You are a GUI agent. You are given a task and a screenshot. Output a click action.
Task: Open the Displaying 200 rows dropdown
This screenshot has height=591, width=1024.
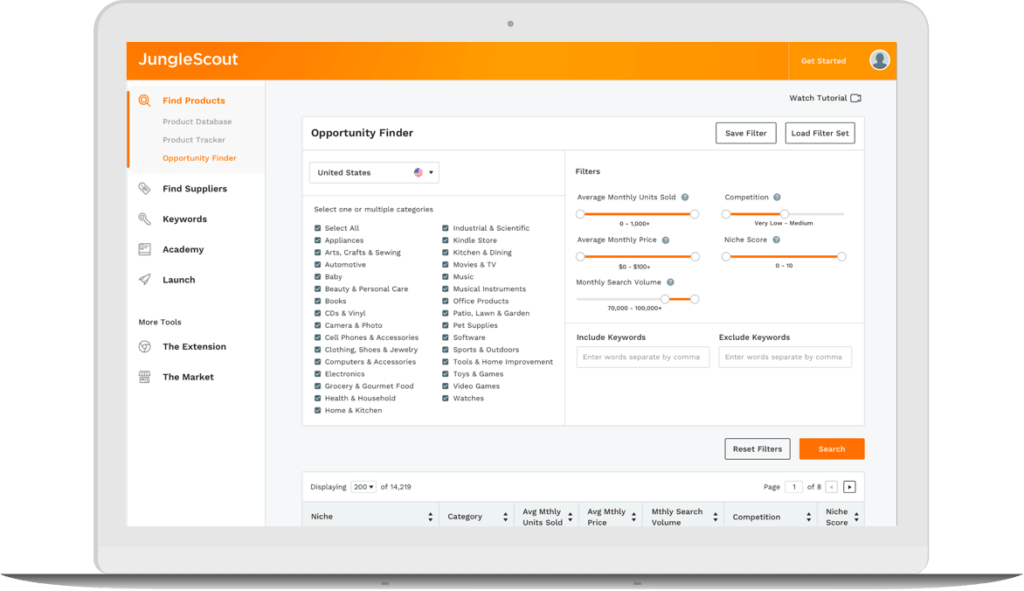(363, 487)
